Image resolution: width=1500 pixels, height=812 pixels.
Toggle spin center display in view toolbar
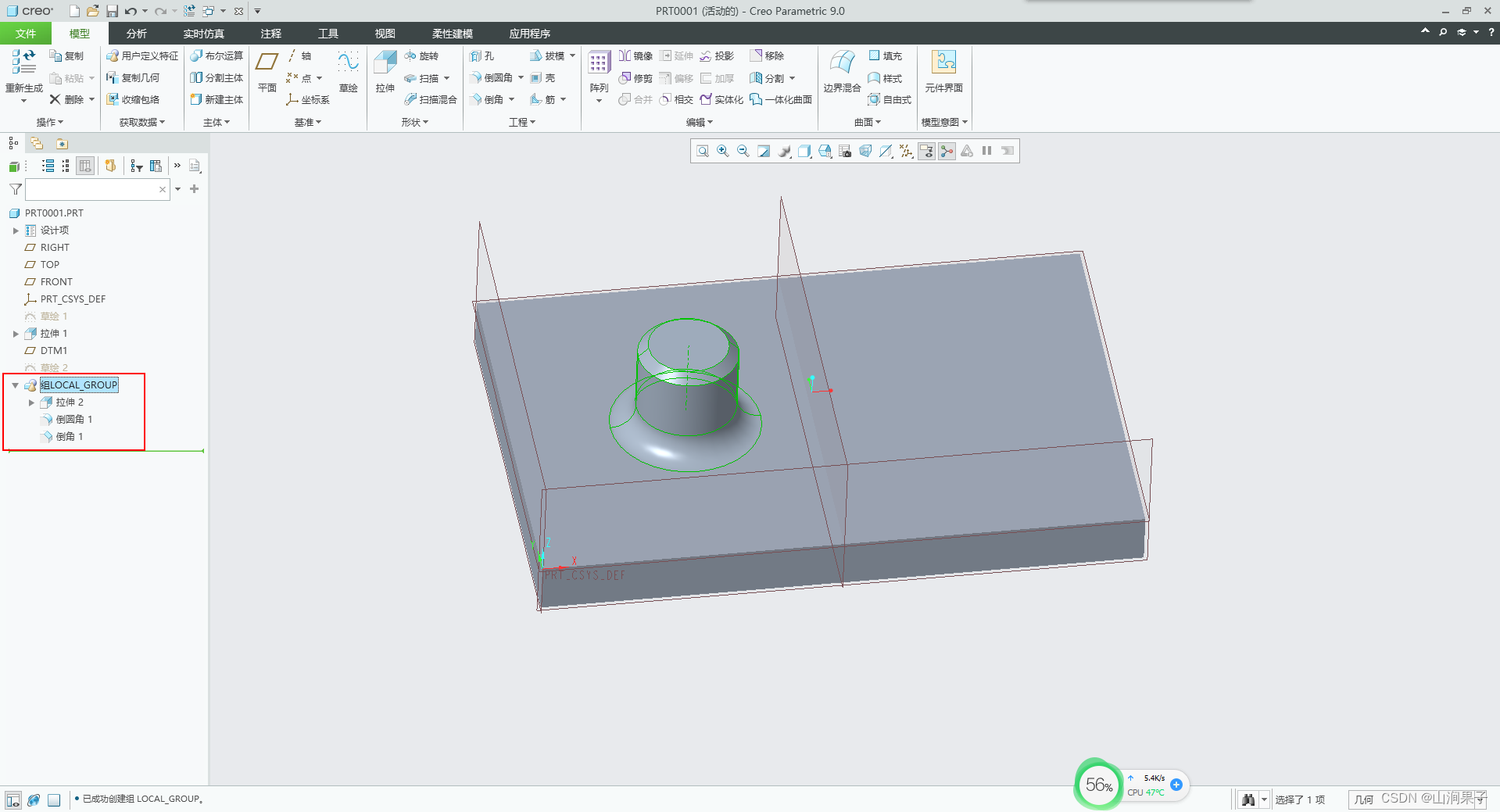click(947, 151)
